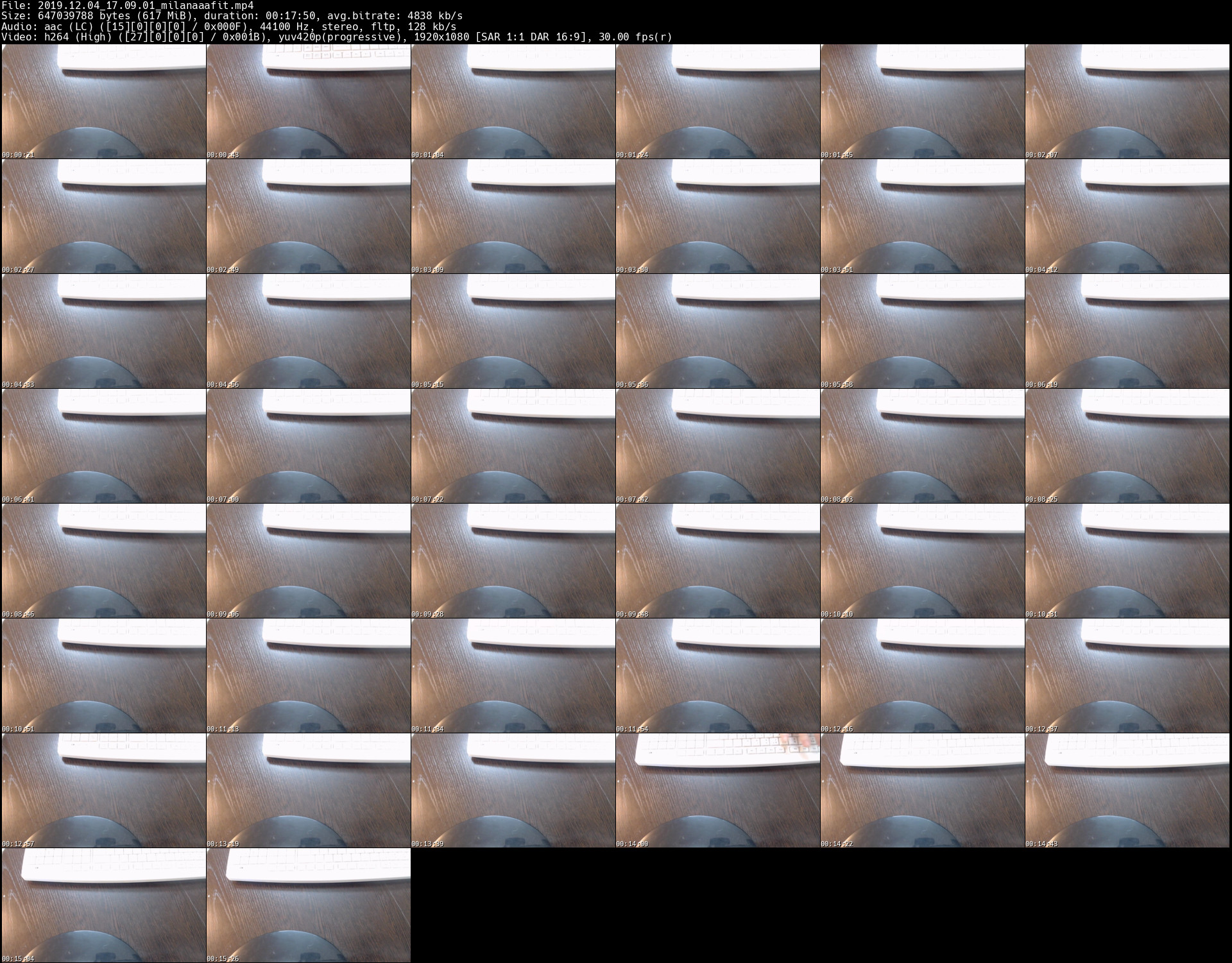Select the frame at 00:11:54

click(717, 676)
